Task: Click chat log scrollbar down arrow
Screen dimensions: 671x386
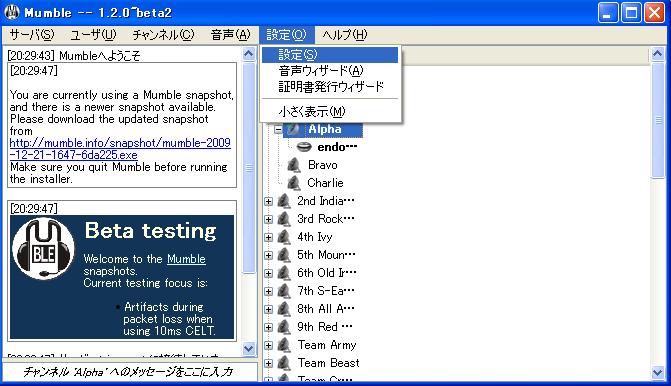Action: pos(249,349)
